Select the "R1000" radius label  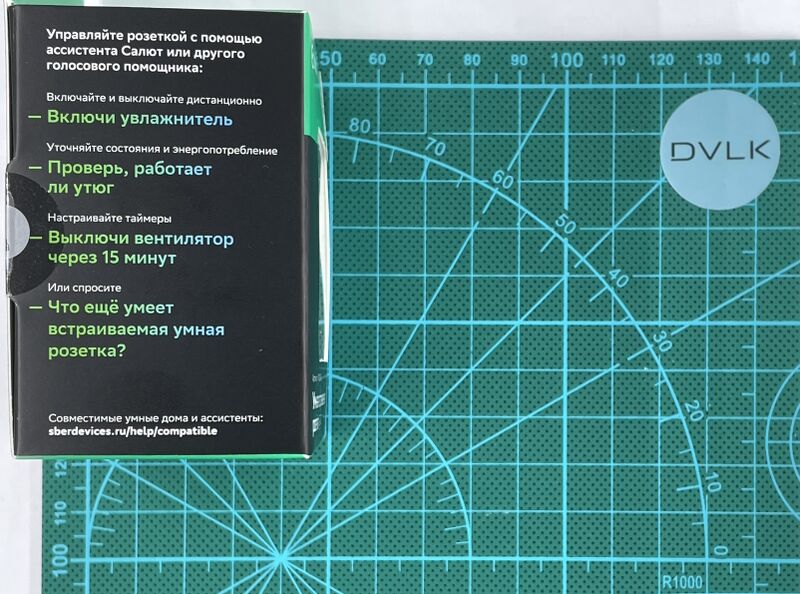(x=682, y=582)
